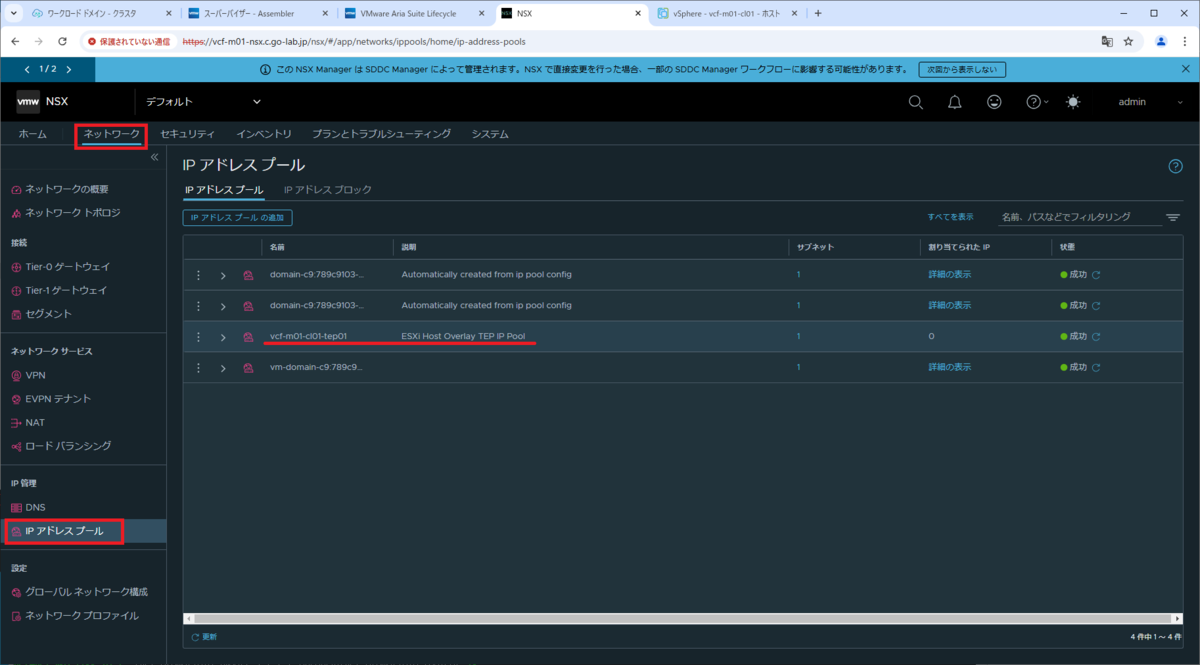1200x665 pixels.
Task: Collapse the left sidebar with double chevron
Action: (155, 157)
